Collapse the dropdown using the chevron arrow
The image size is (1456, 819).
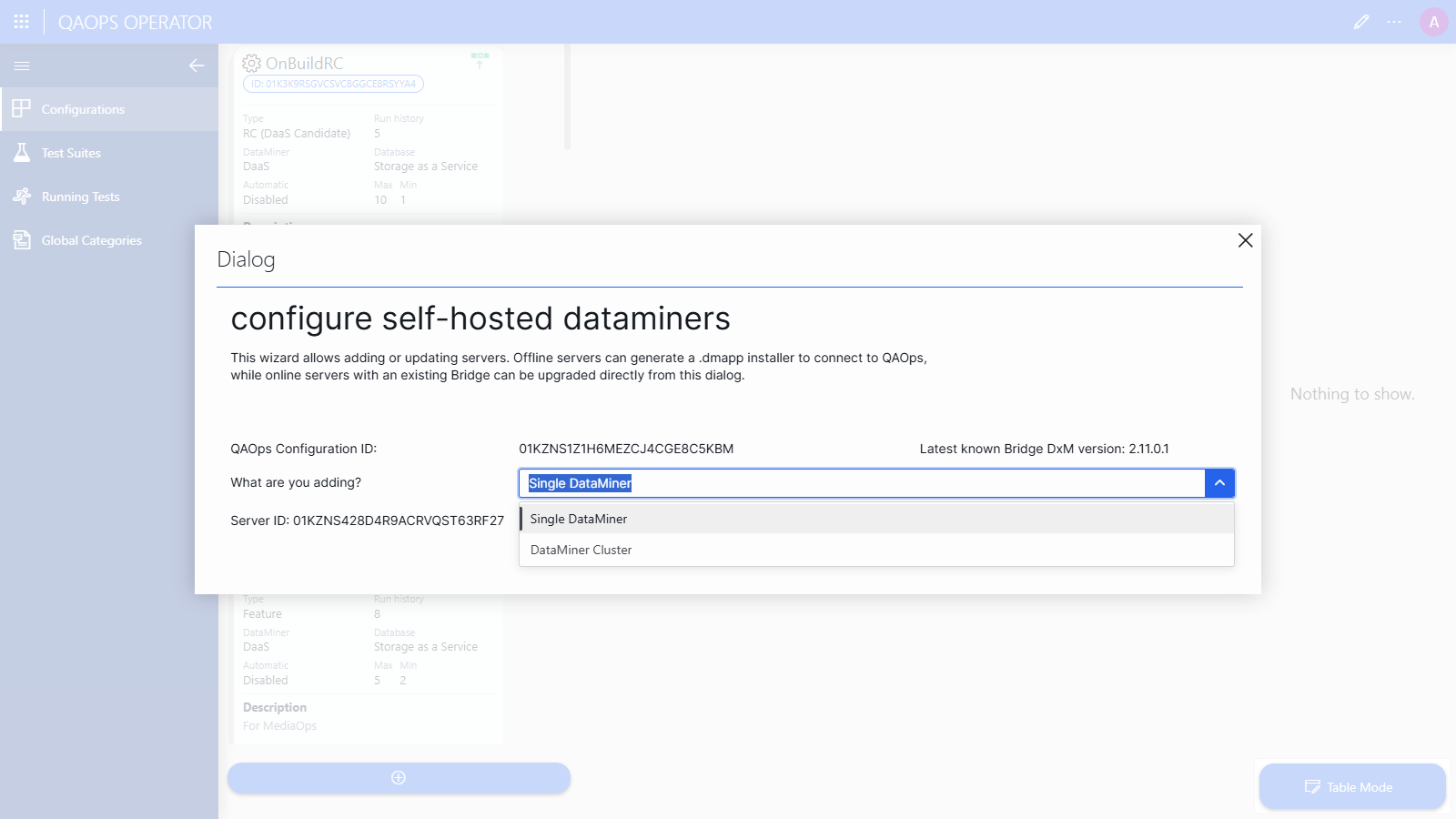(x=1219, y=483)
